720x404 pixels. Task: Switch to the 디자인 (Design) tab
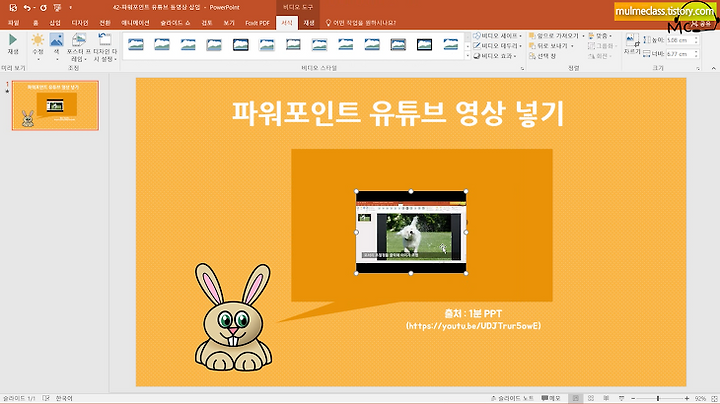click(80, 23)
